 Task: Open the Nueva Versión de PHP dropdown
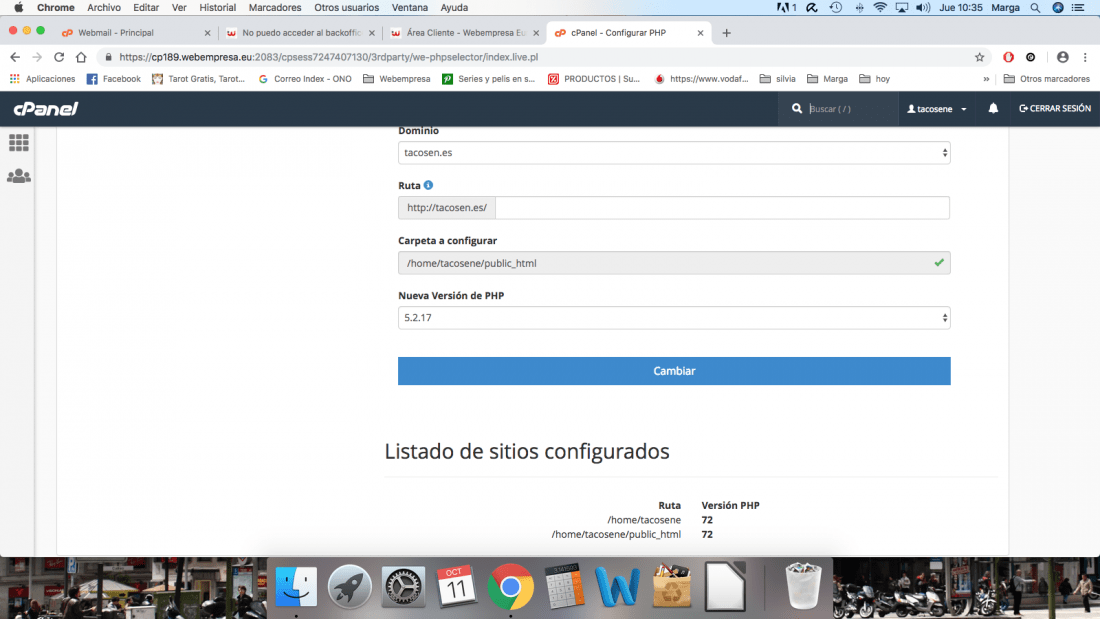click(674, 318)
